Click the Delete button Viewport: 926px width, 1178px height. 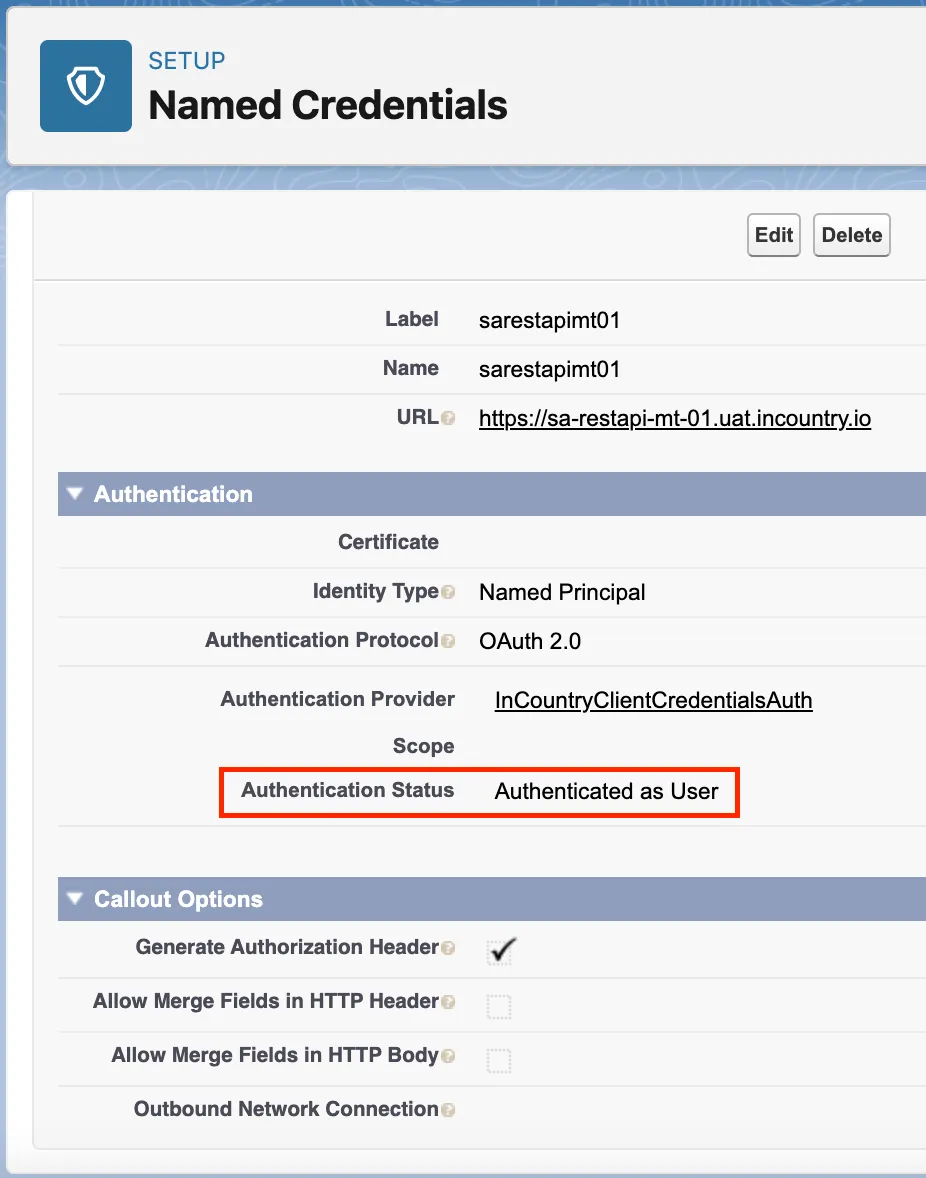851,235
